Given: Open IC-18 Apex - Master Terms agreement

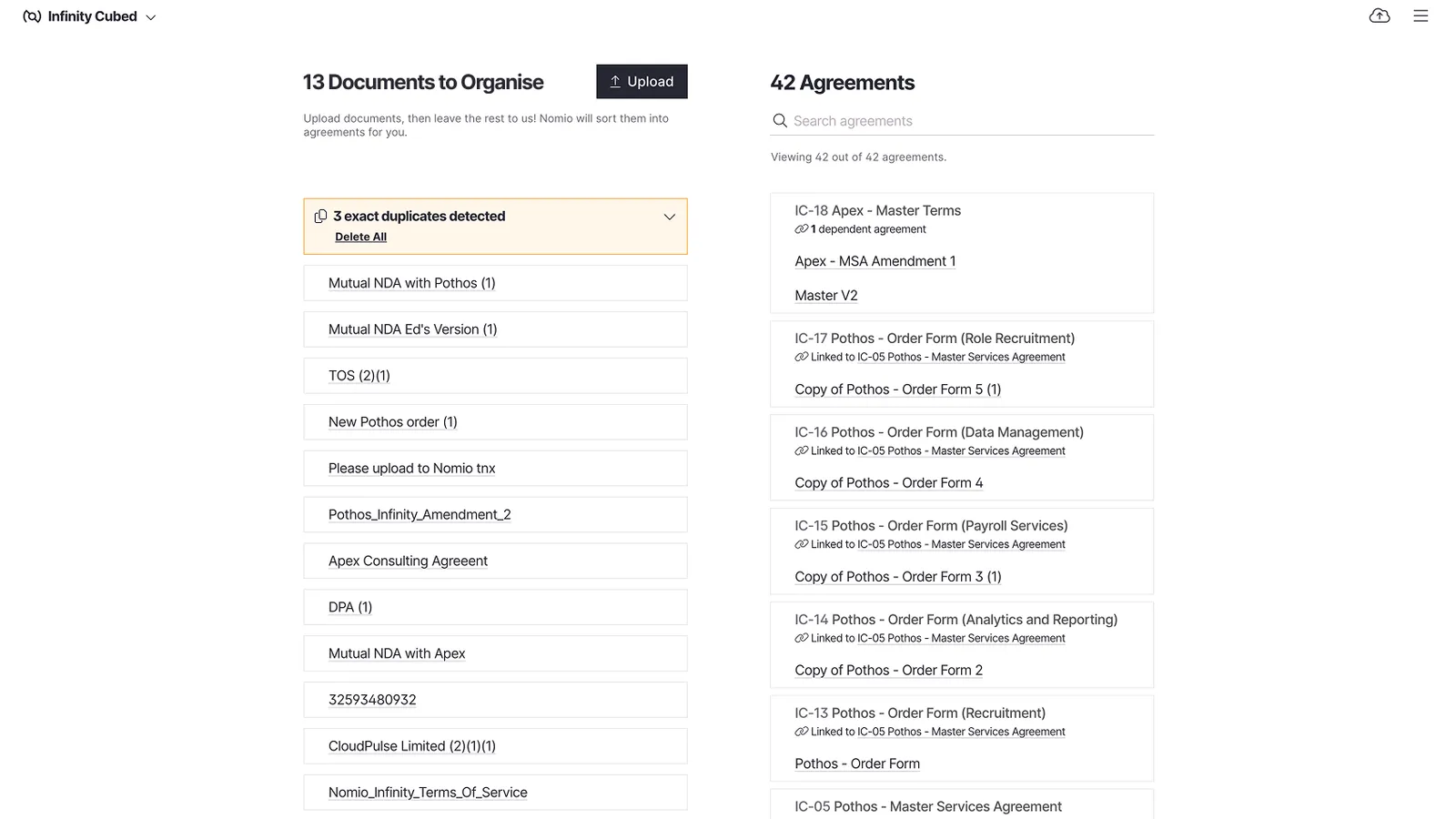Looking at the screenshot, I should point(877,211).
